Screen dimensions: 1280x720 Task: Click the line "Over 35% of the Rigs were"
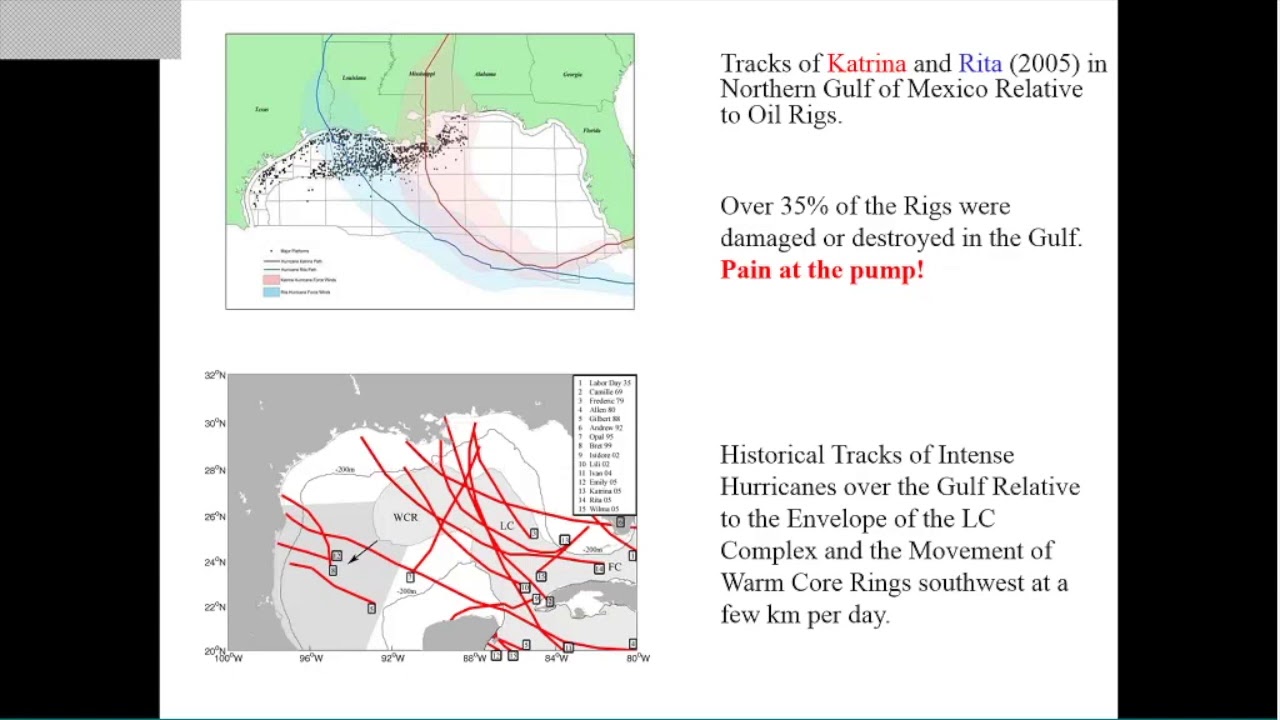pos(865,206)
